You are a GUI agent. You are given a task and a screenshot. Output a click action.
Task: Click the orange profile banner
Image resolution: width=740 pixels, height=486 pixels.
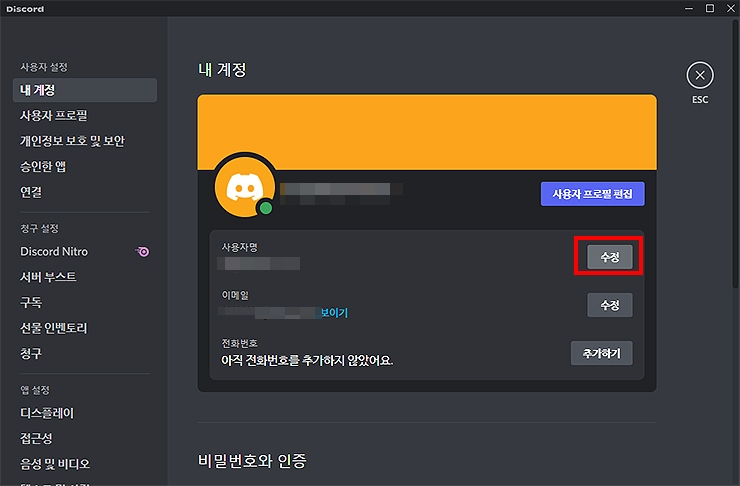click(427, 132)
